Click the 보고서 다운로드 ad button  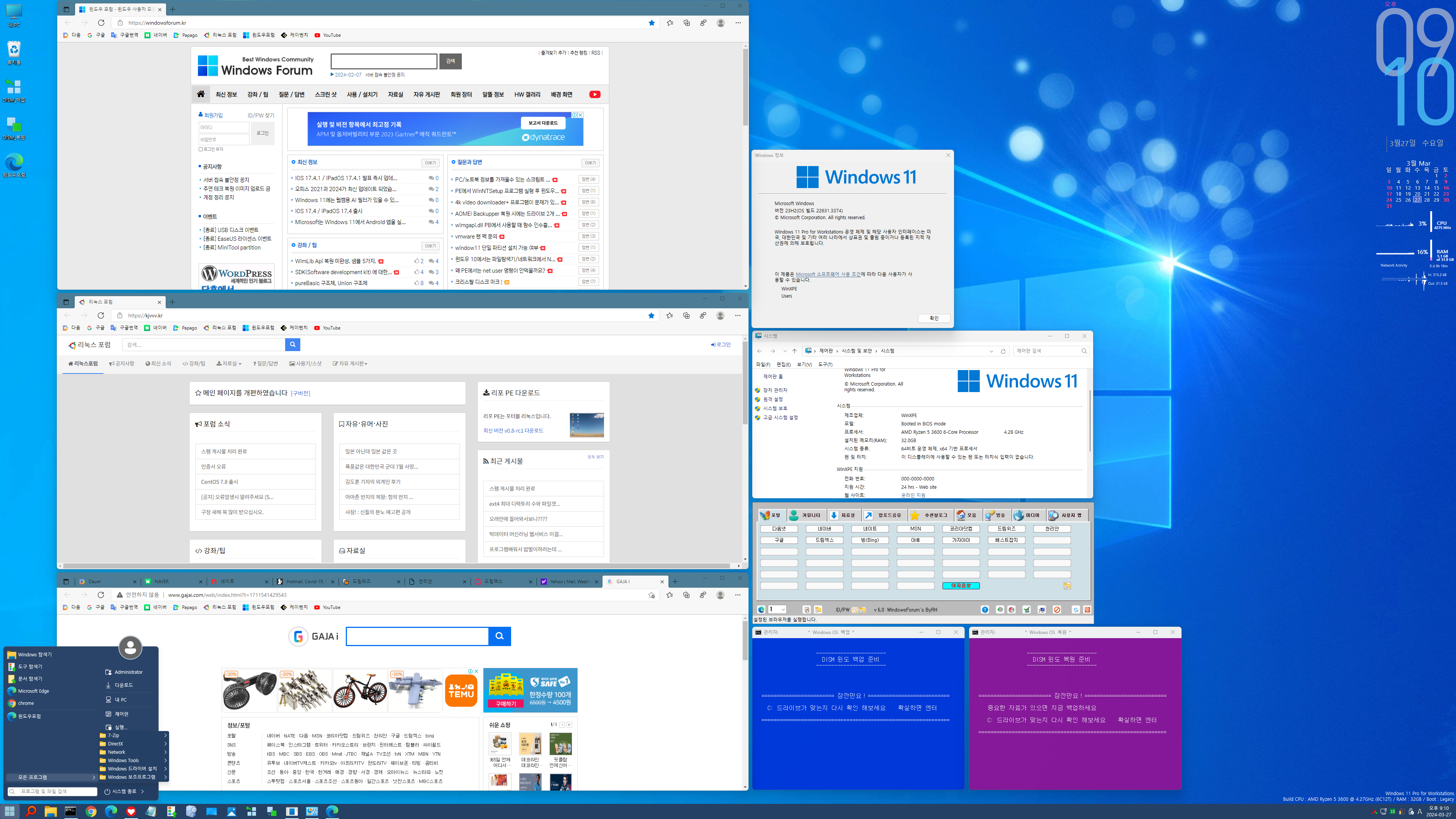(543, 122)
